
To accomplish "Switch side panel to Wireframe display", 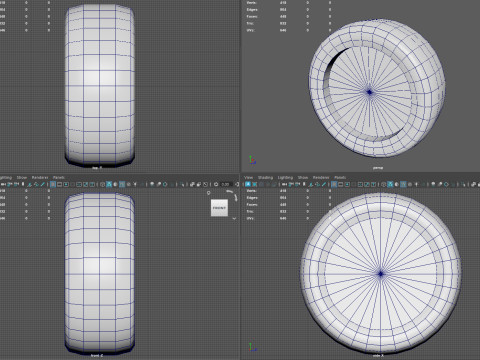I will click(x=384, y=184).
